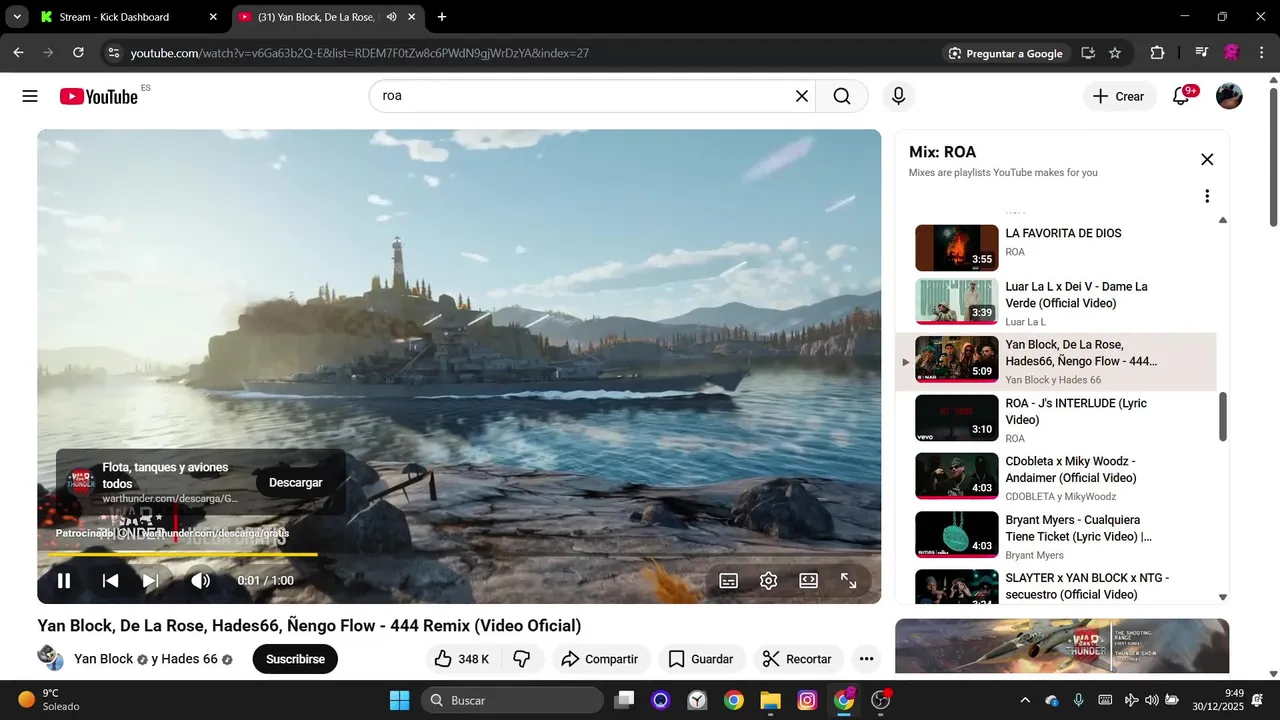
Task: Show hidden system tray icons
Action: 1024,700
